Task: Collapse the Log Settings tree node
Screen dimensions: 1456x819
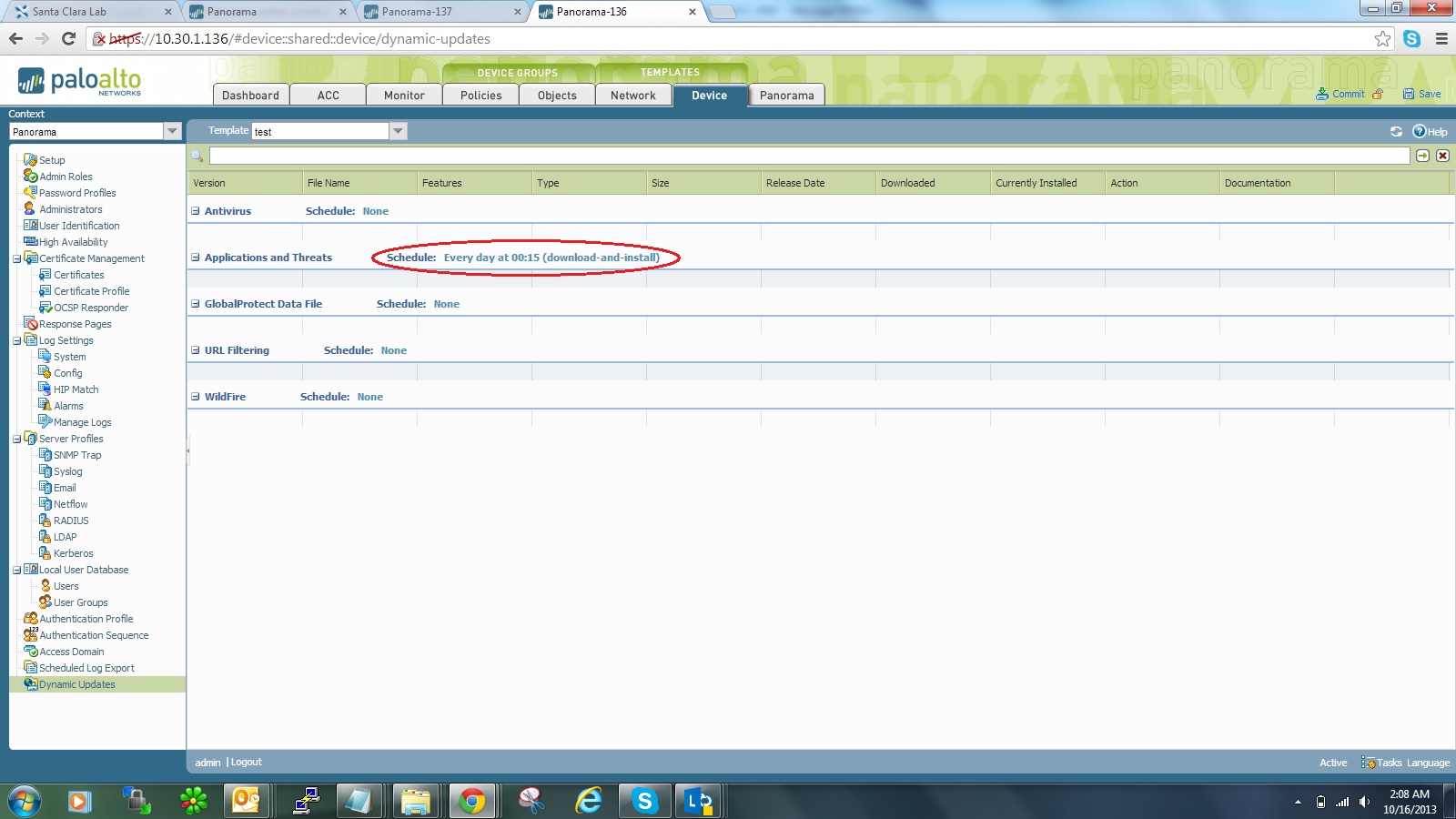Action: (x=16, y=341)
